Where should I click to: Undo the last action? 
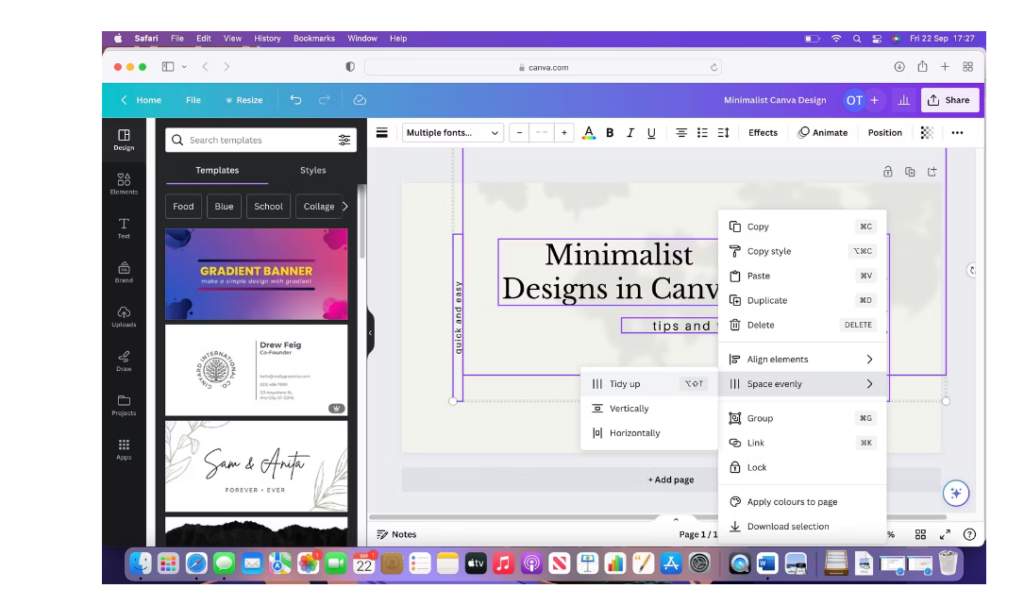point(296,100)
